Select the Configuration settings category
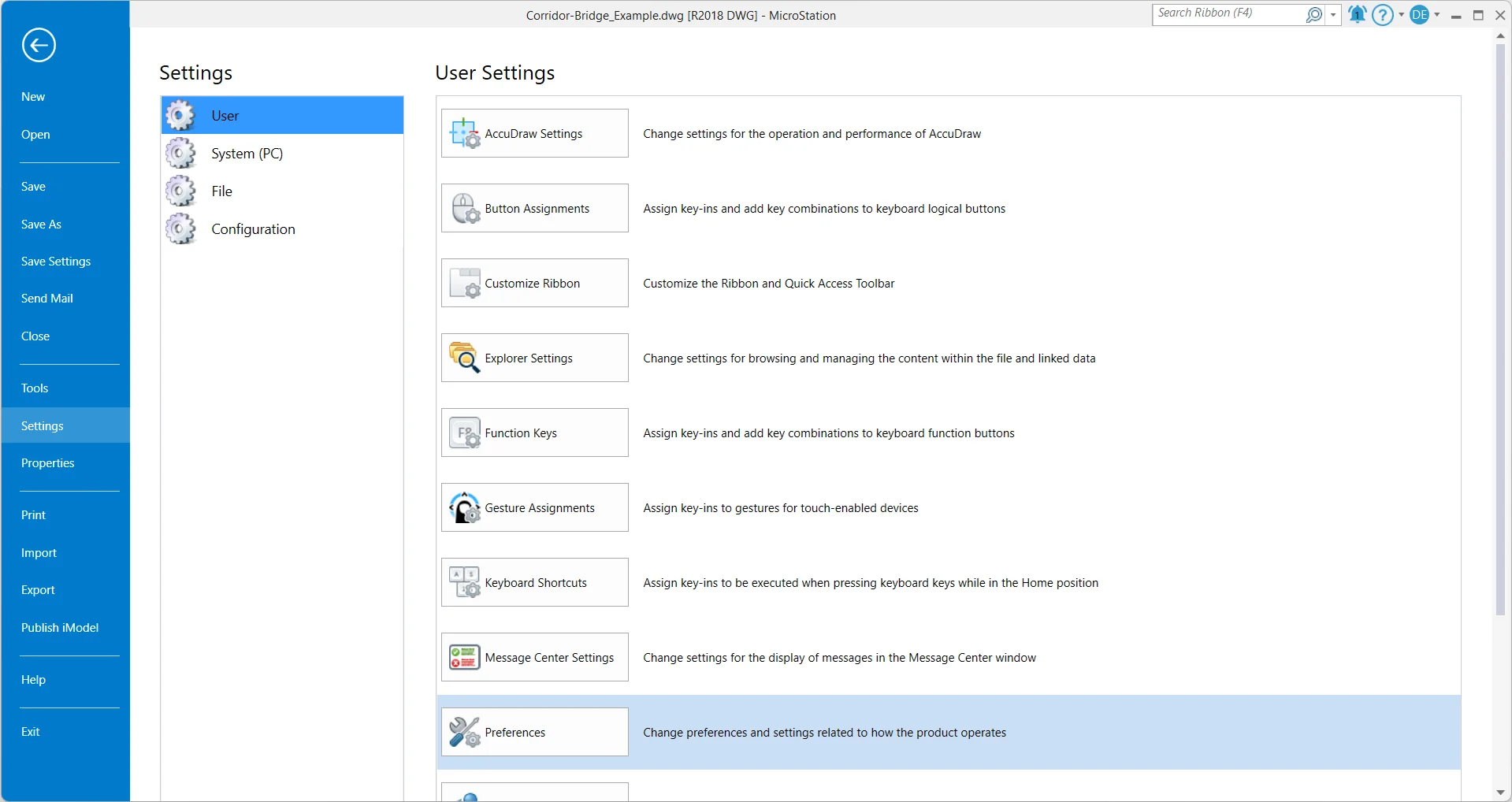 (282, 229)
